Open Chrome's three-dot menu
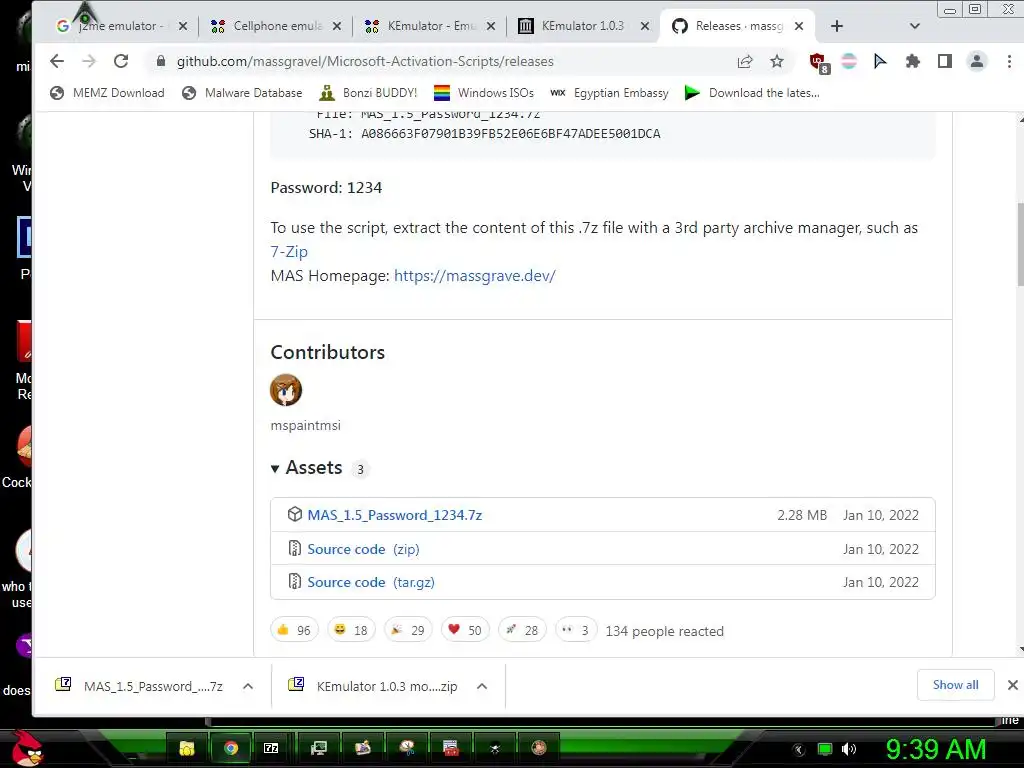This screenshot has width=1024, height=768. pyautogui.click(x=1009, y=61)
